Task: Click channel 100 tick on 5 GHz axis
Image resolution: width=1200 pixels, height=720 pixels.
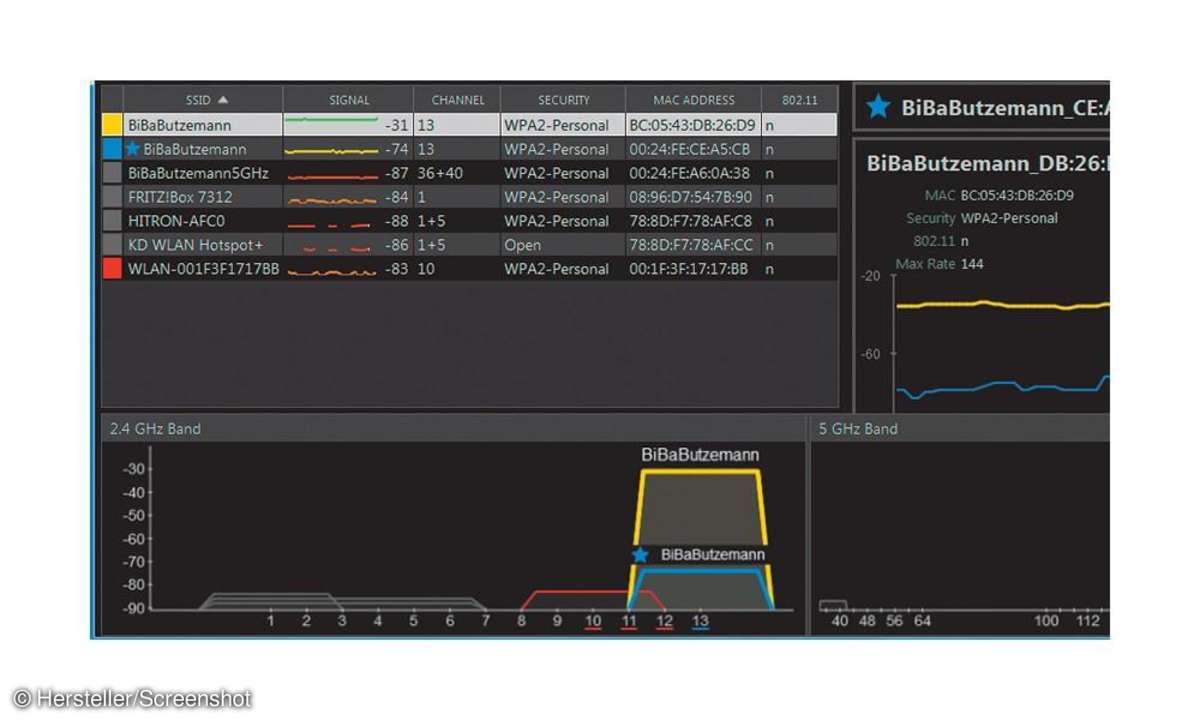Action: tap(1047, 622)
